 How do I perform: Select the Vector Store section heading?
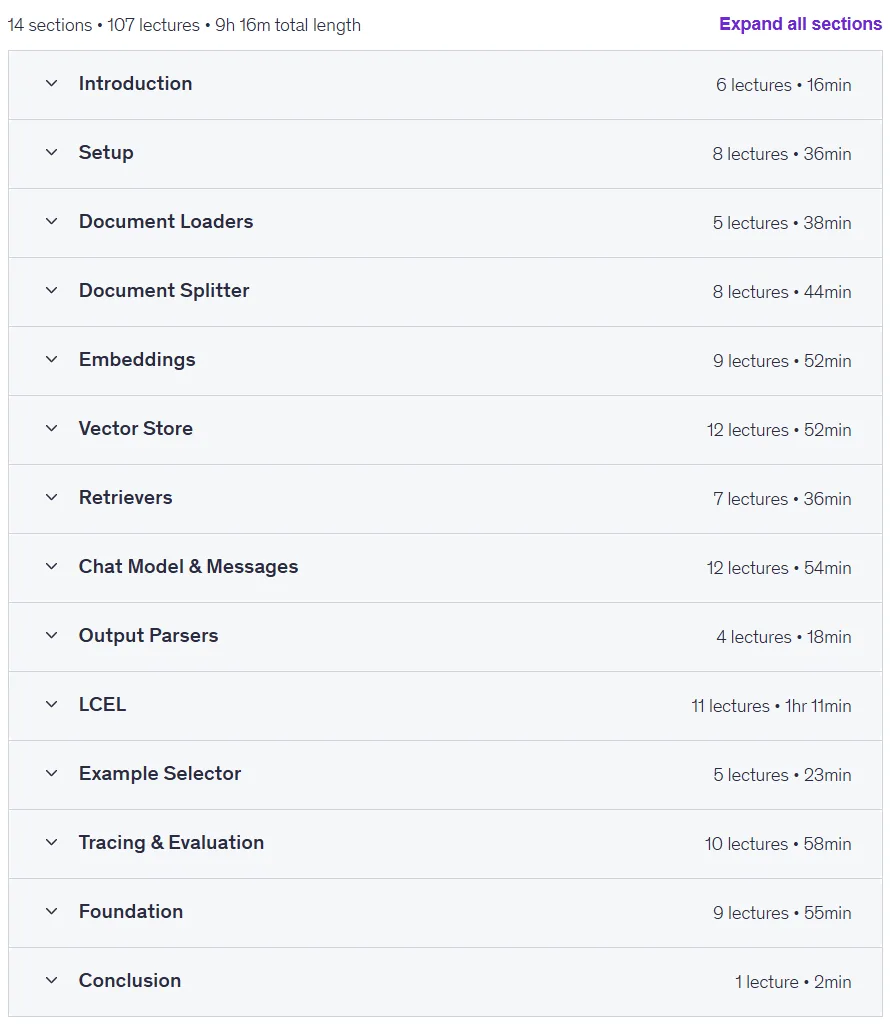(136, 428)
